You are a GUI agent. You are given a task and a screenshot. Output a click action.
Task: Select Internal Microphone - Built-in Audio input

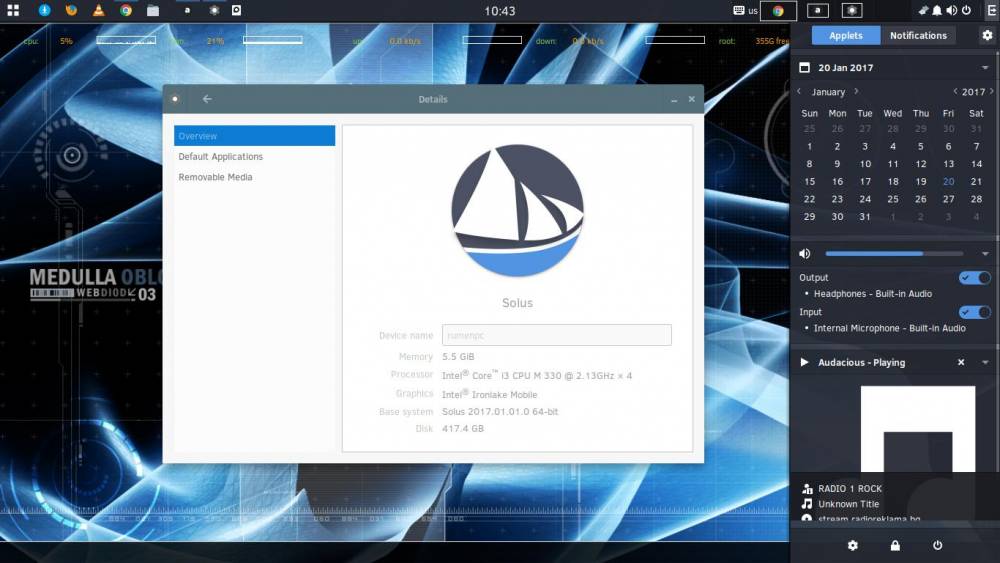click(x=889, y=328)
